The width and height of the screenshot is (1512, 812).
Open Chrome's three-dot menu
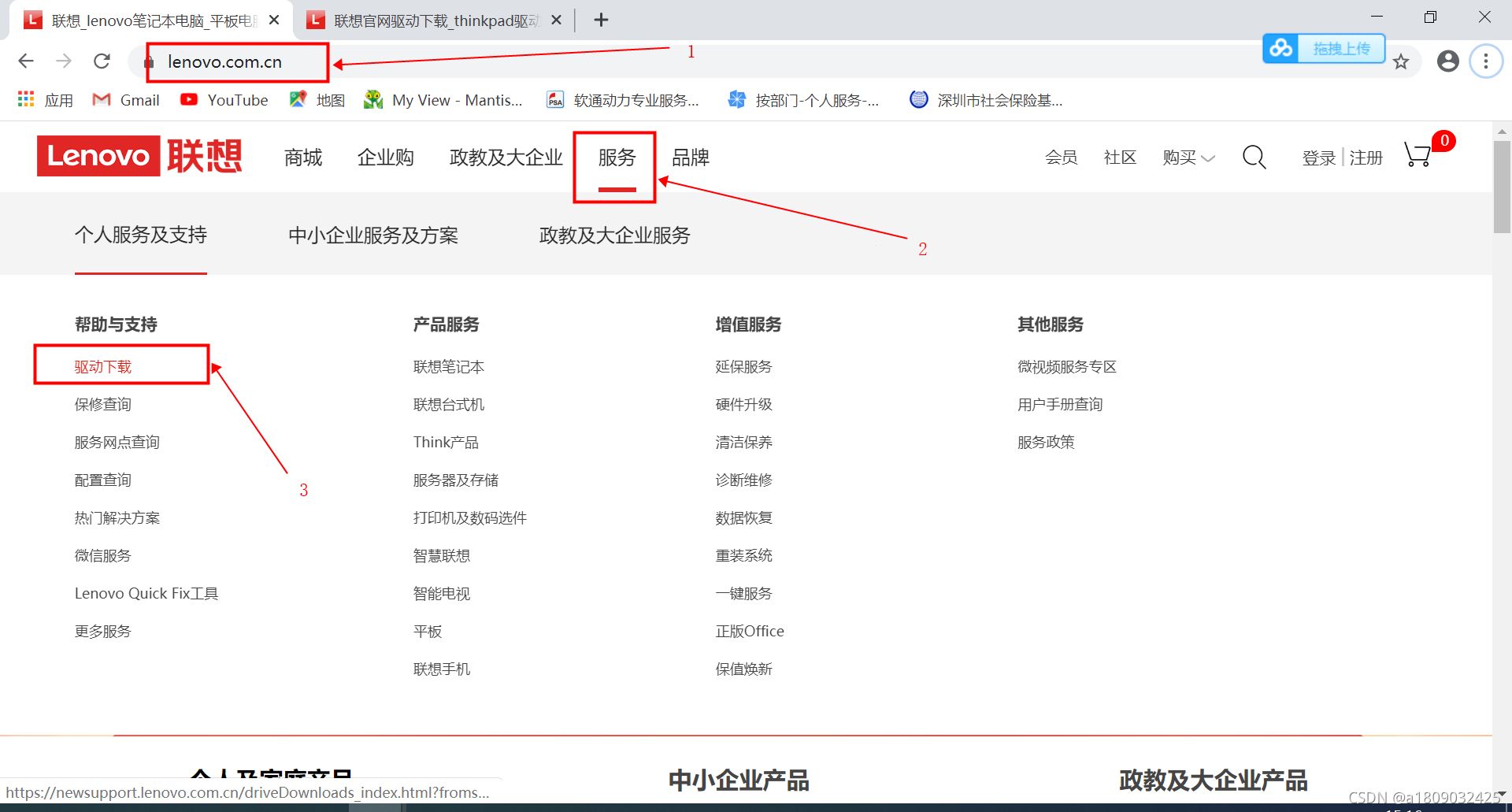click(1486, 61)
